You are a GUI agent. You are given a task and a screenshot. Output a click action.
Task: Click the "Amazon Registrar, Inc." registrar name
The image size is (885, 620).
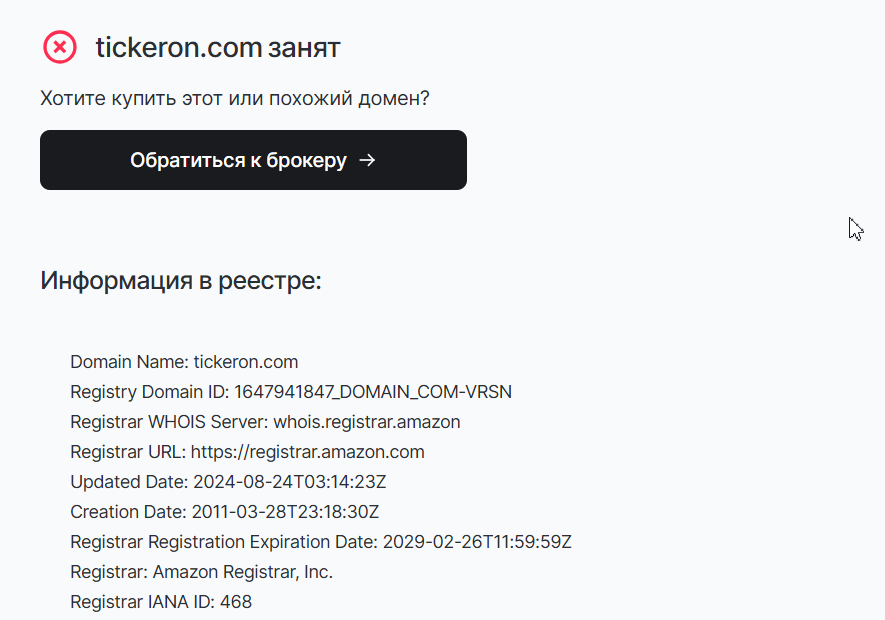coord(243,572)
